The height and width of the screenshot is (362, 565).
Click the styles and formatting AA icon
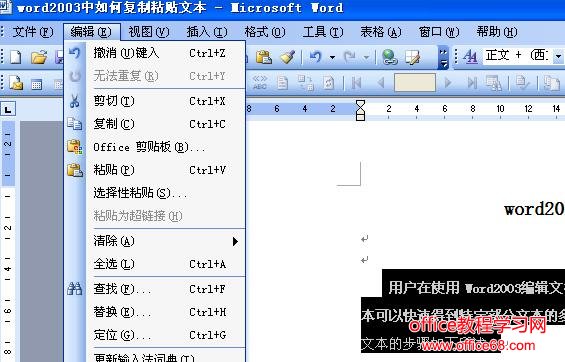(470, 57)
